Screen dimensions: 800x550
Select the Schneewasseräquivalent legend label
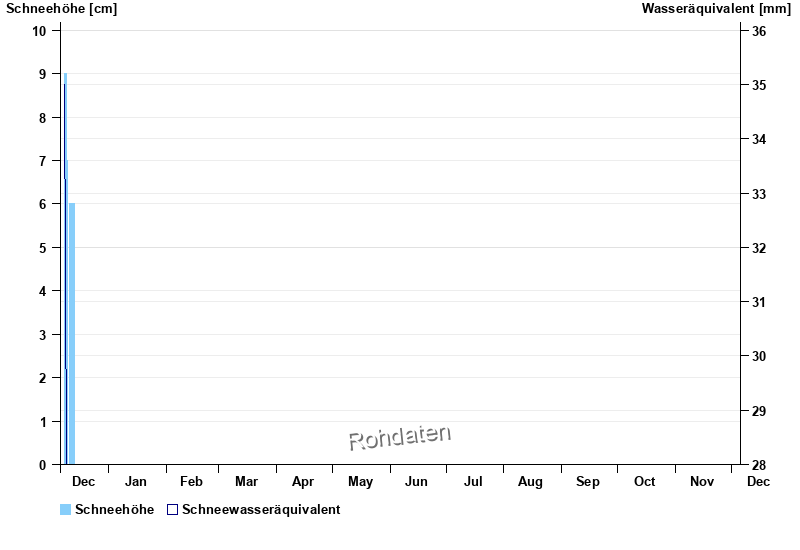[261, 510]
